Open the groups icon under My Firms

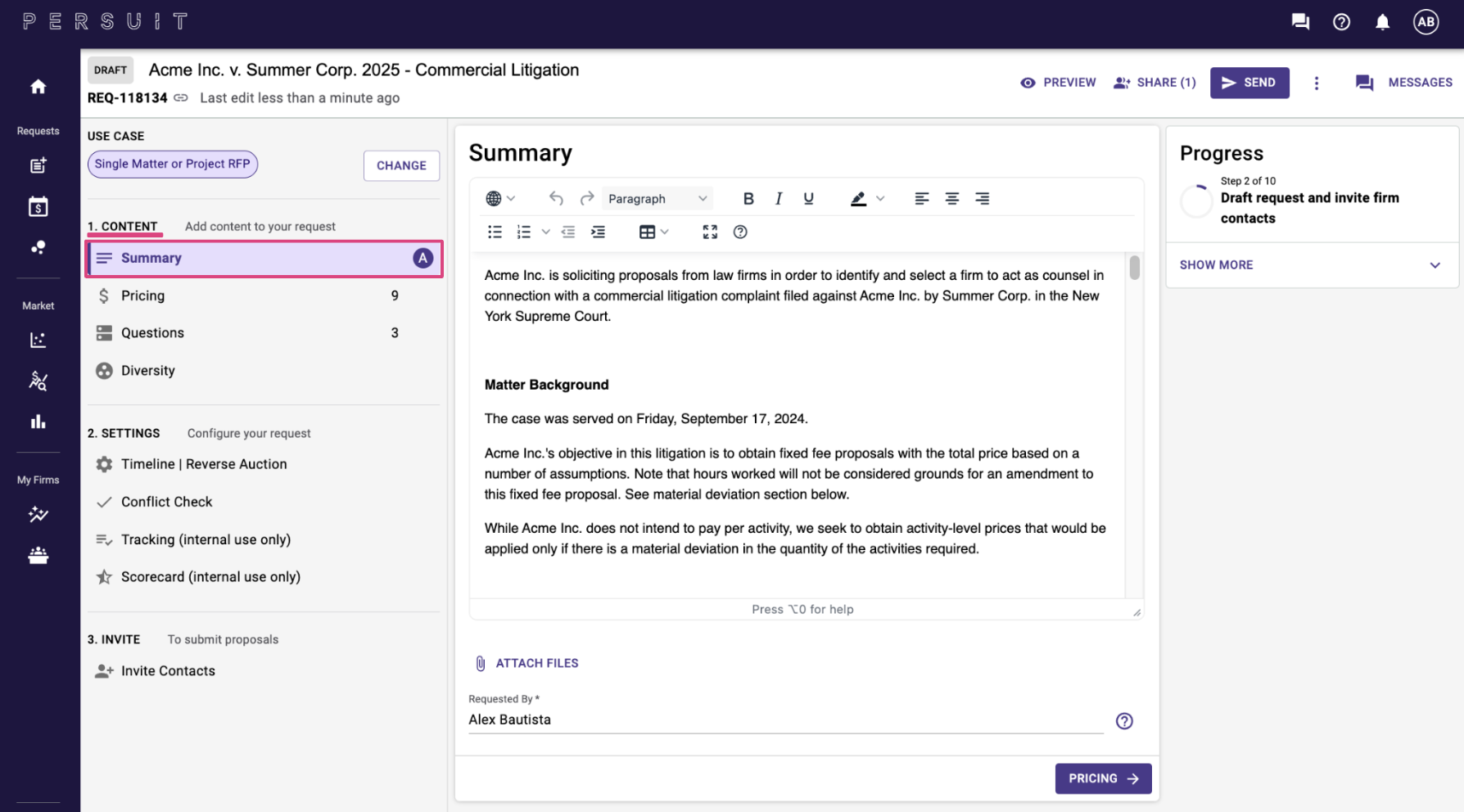38,556
